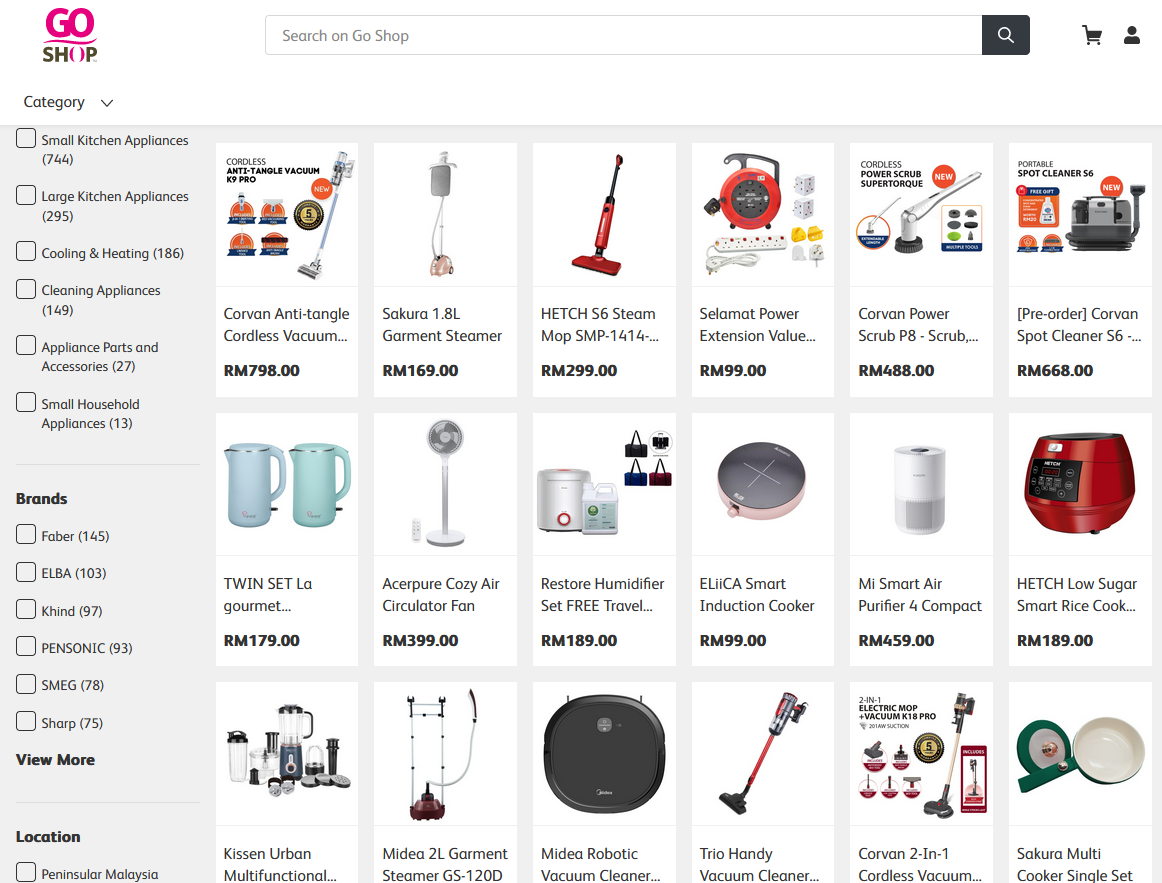Open the user account icon
Screen dimensions: 1162x883
(x=1132, y=36)
